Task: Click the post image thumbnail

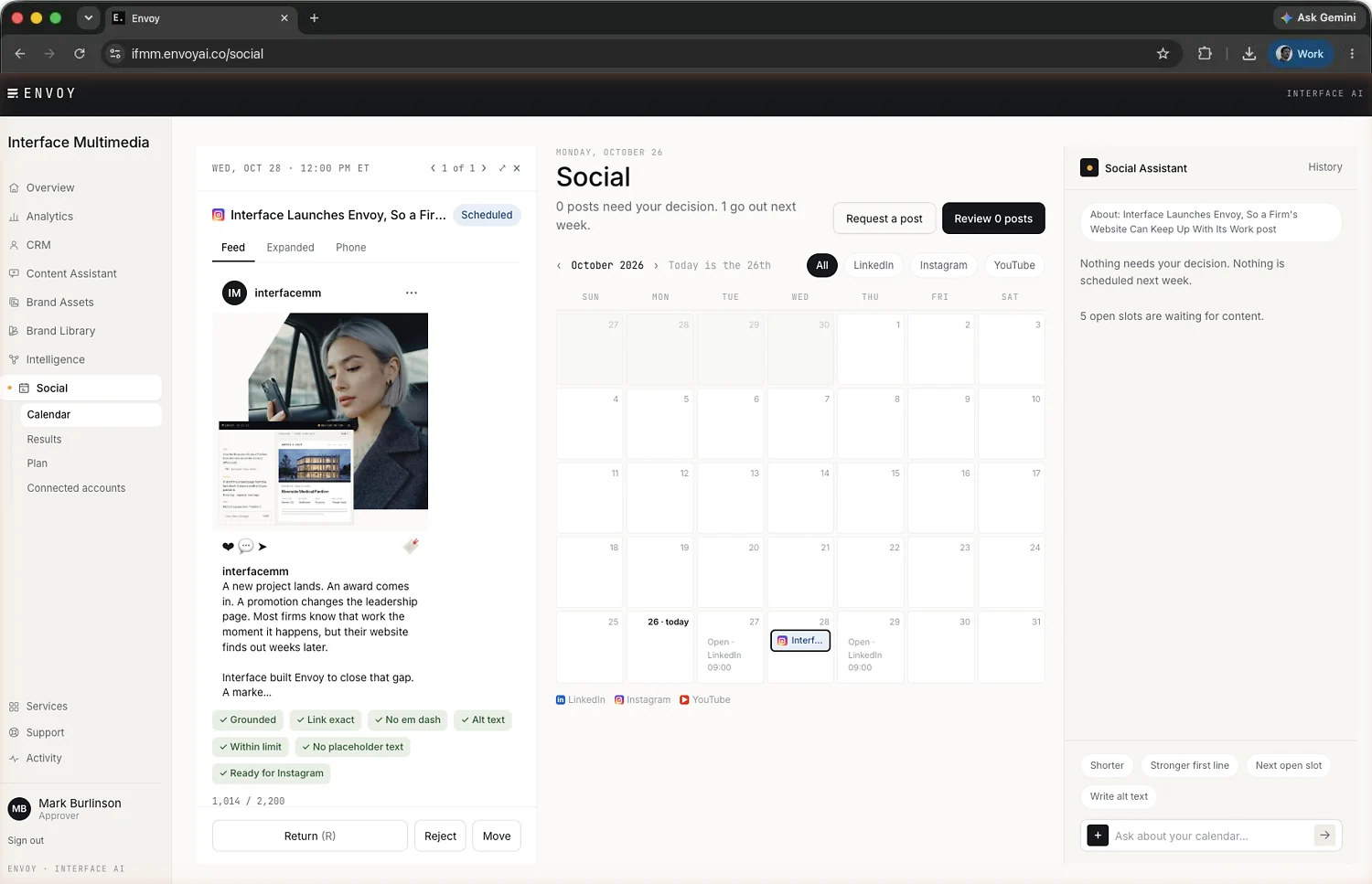Action: click(321, 421)
